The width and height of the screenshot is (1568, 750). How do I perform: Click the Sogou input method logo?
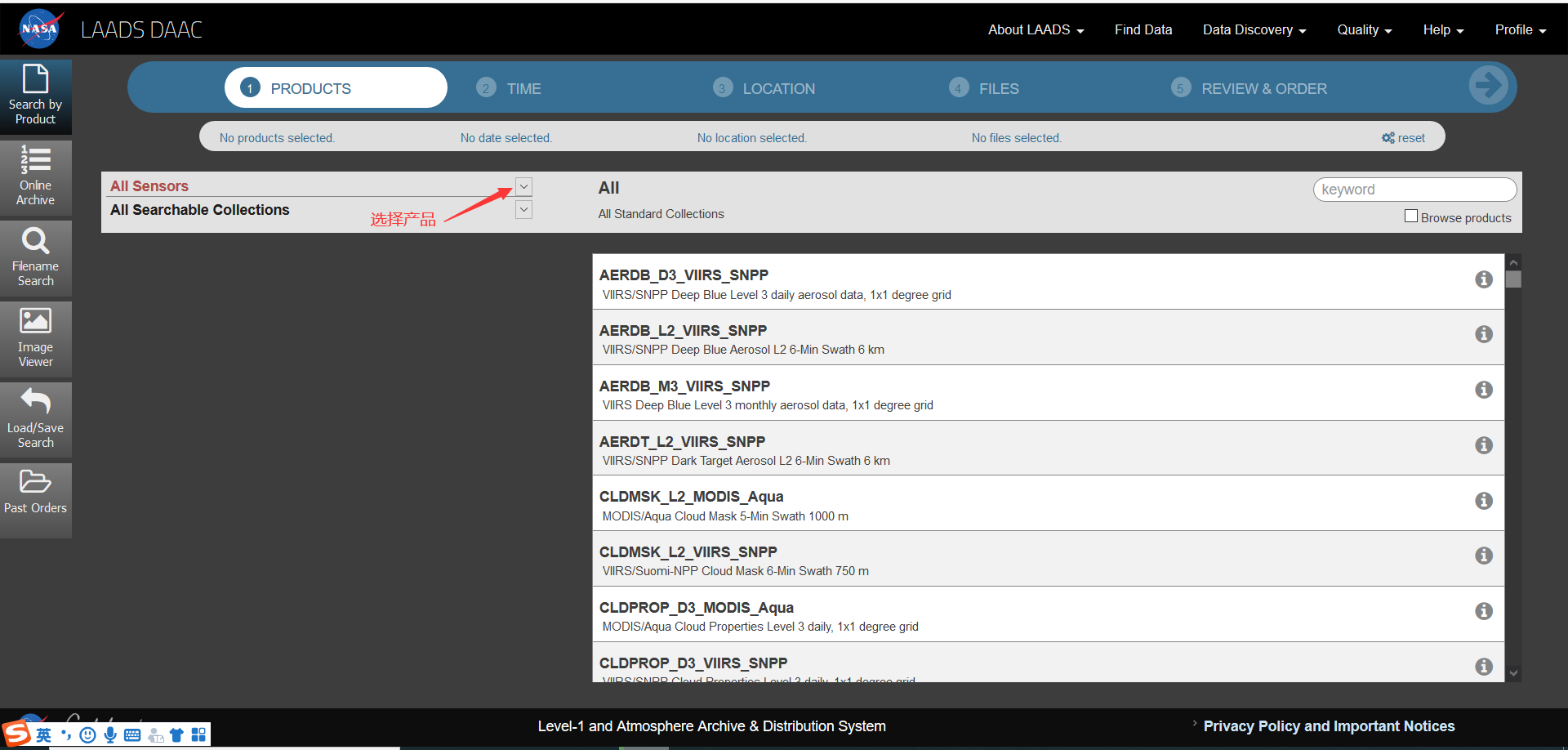click(16, 734)
